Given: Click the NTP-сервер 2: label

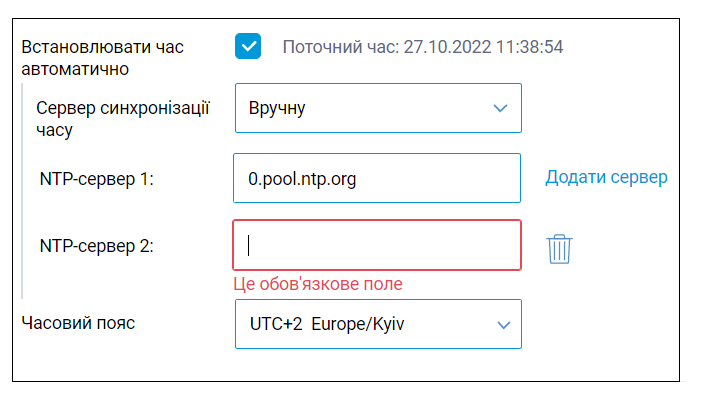Looking at the screenshot, I should coord(96,246).
